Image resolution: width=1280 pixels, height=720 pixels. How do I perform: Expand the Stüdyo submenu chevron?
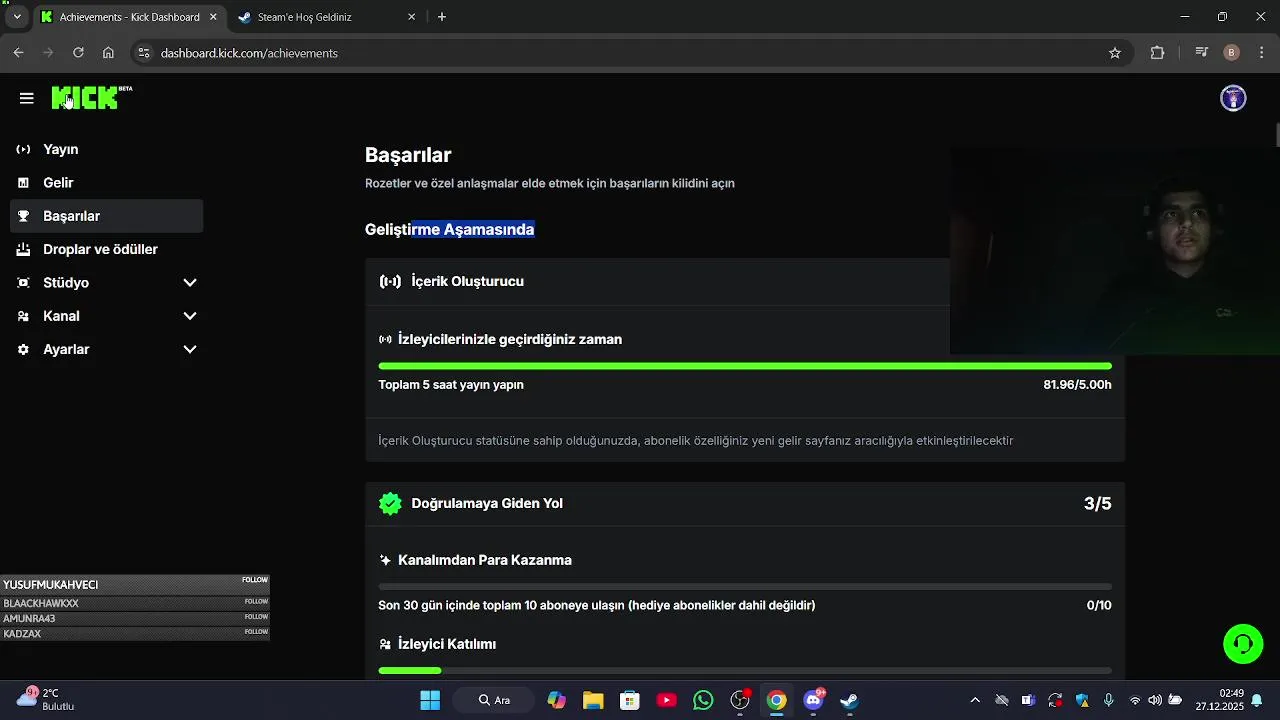point(190,283)
